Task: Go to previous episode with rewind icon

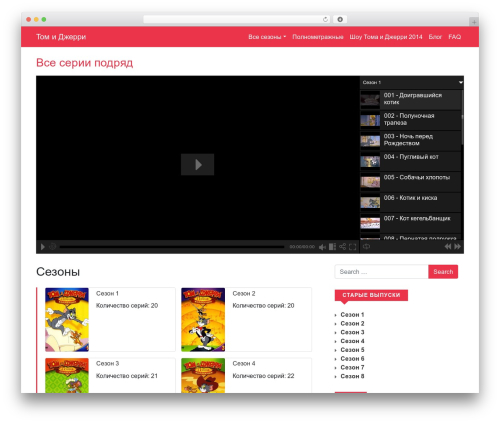Action: pos(448,246)
